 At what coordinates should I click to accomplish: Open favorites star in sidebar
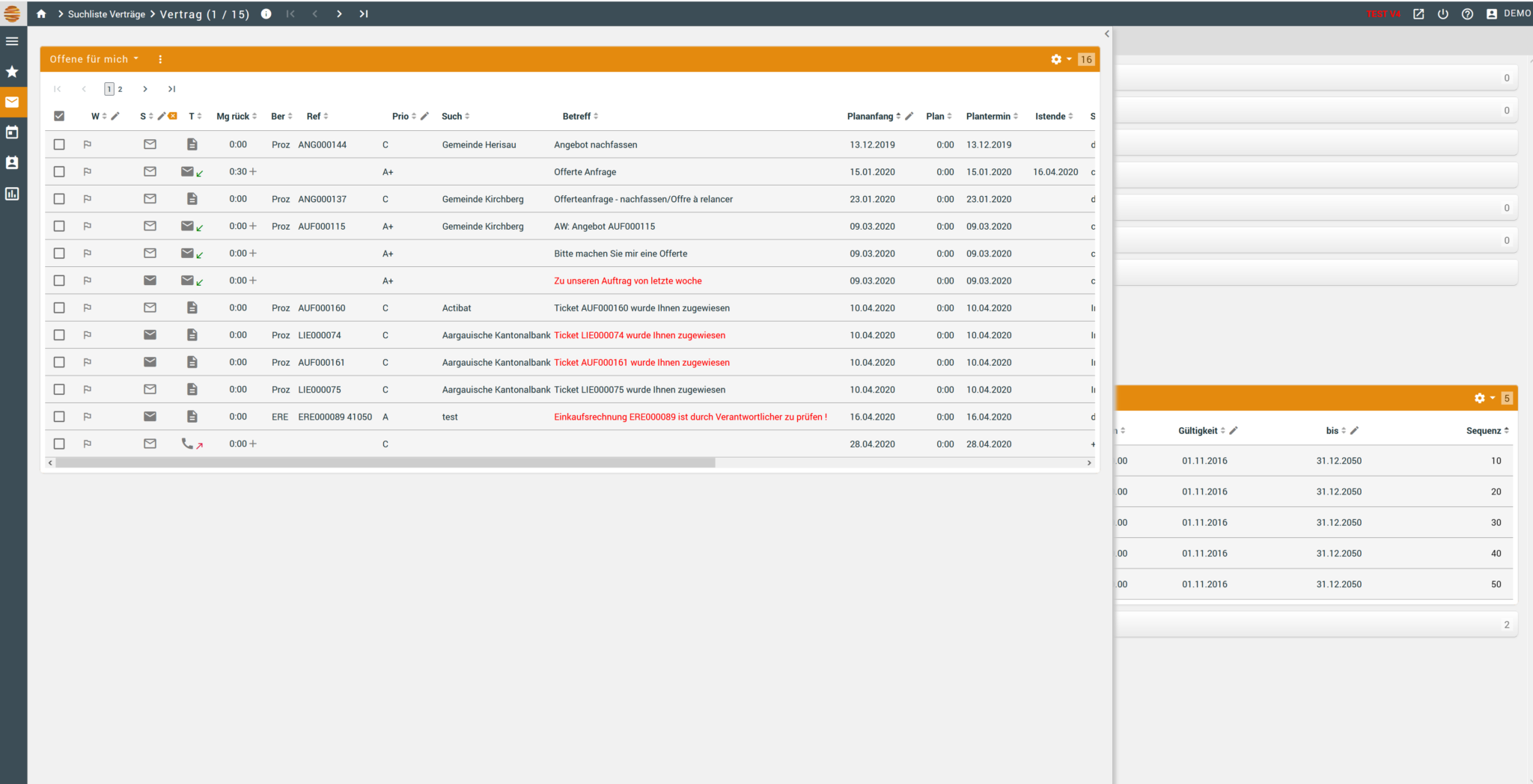point(12,72)
